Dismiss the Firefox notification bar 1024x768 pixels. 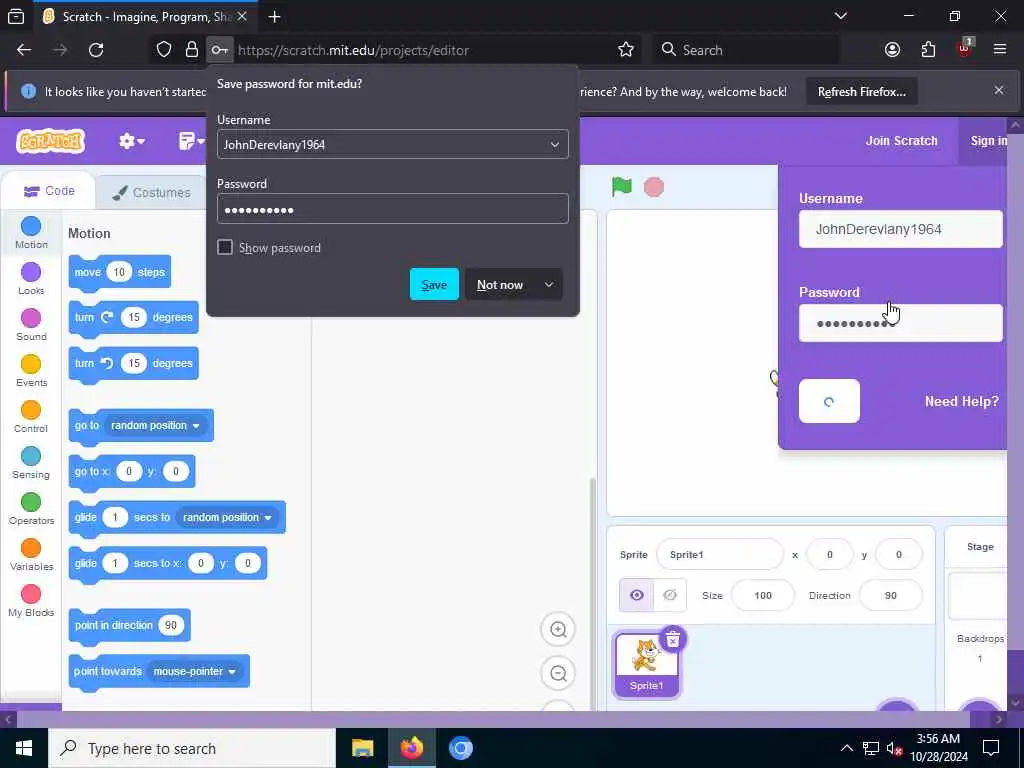point(999,90)
